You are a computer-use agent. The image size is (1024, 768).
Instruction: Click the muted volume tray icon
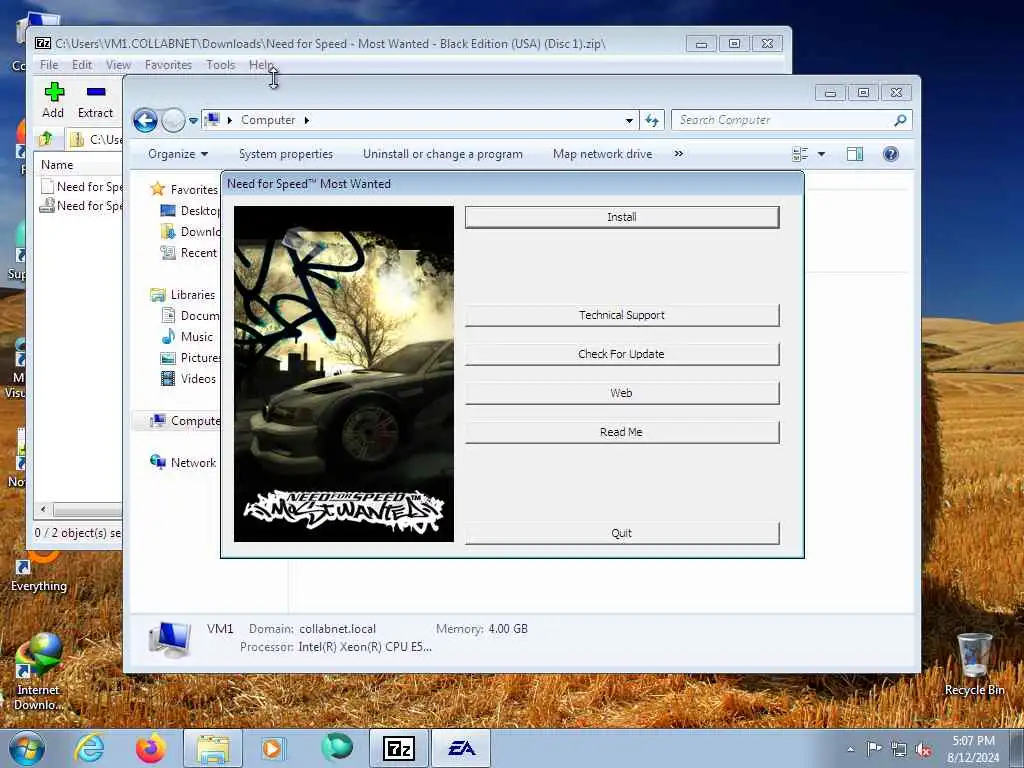[x=923, y=750]
